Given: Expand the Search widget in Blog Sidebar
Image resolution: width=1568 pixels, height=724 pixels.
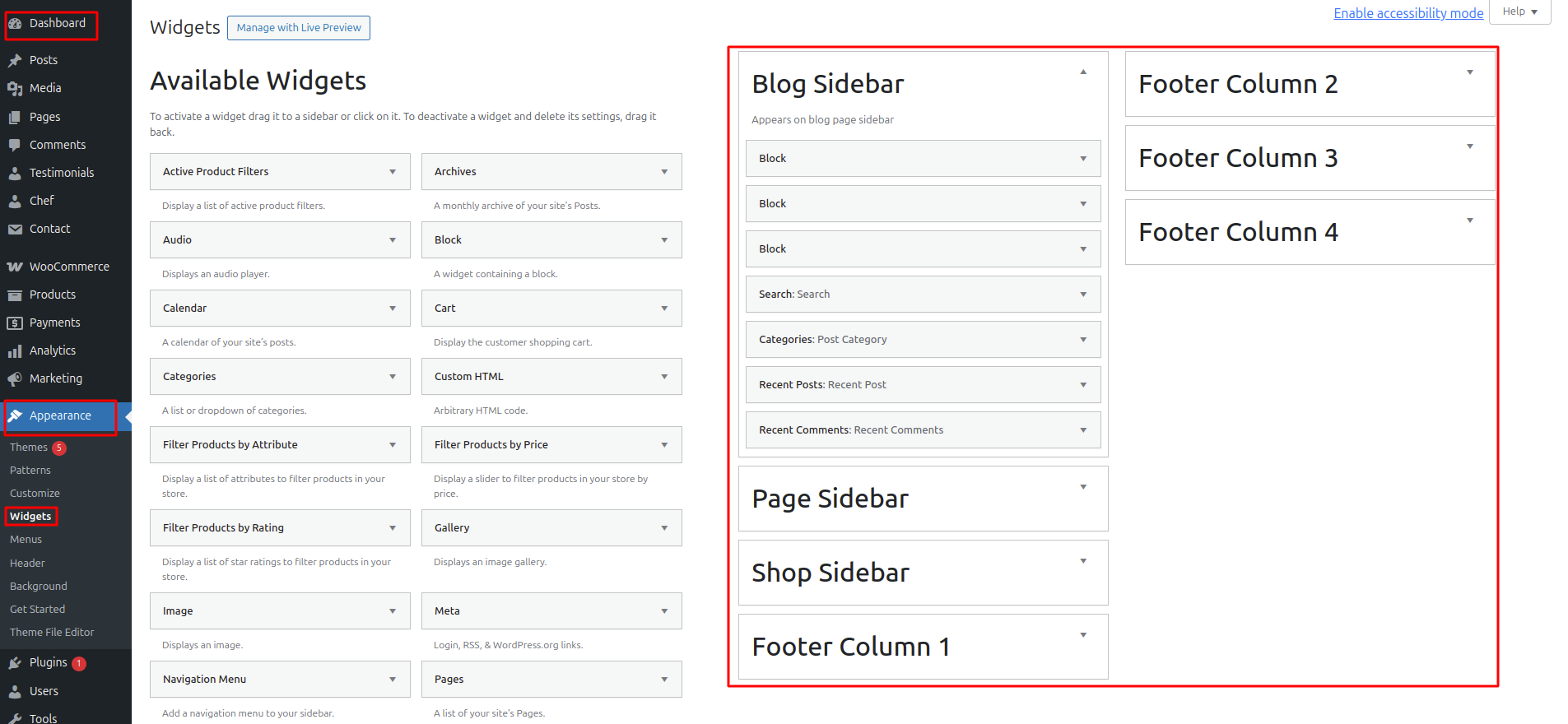Looking at the screenshot, I should coord(1083,295).
